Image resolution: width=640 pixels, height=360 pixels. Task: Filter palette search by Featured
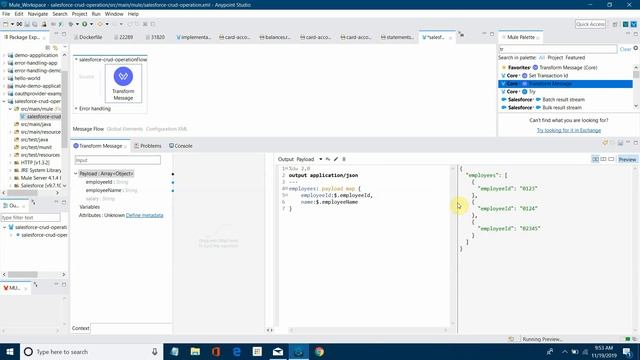tap(575, 58)
